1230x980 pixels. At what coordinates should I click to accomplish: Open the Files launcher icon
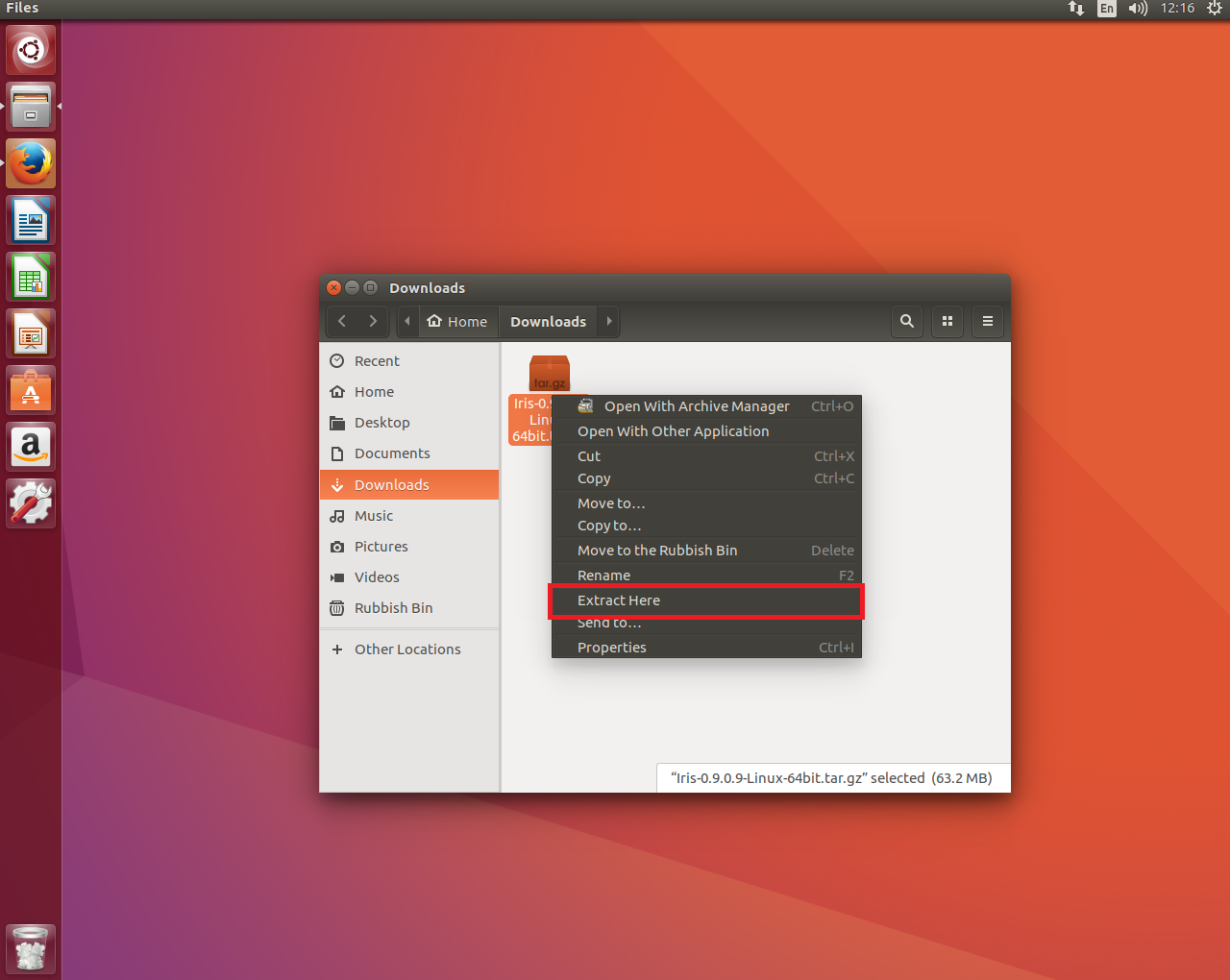31,107
